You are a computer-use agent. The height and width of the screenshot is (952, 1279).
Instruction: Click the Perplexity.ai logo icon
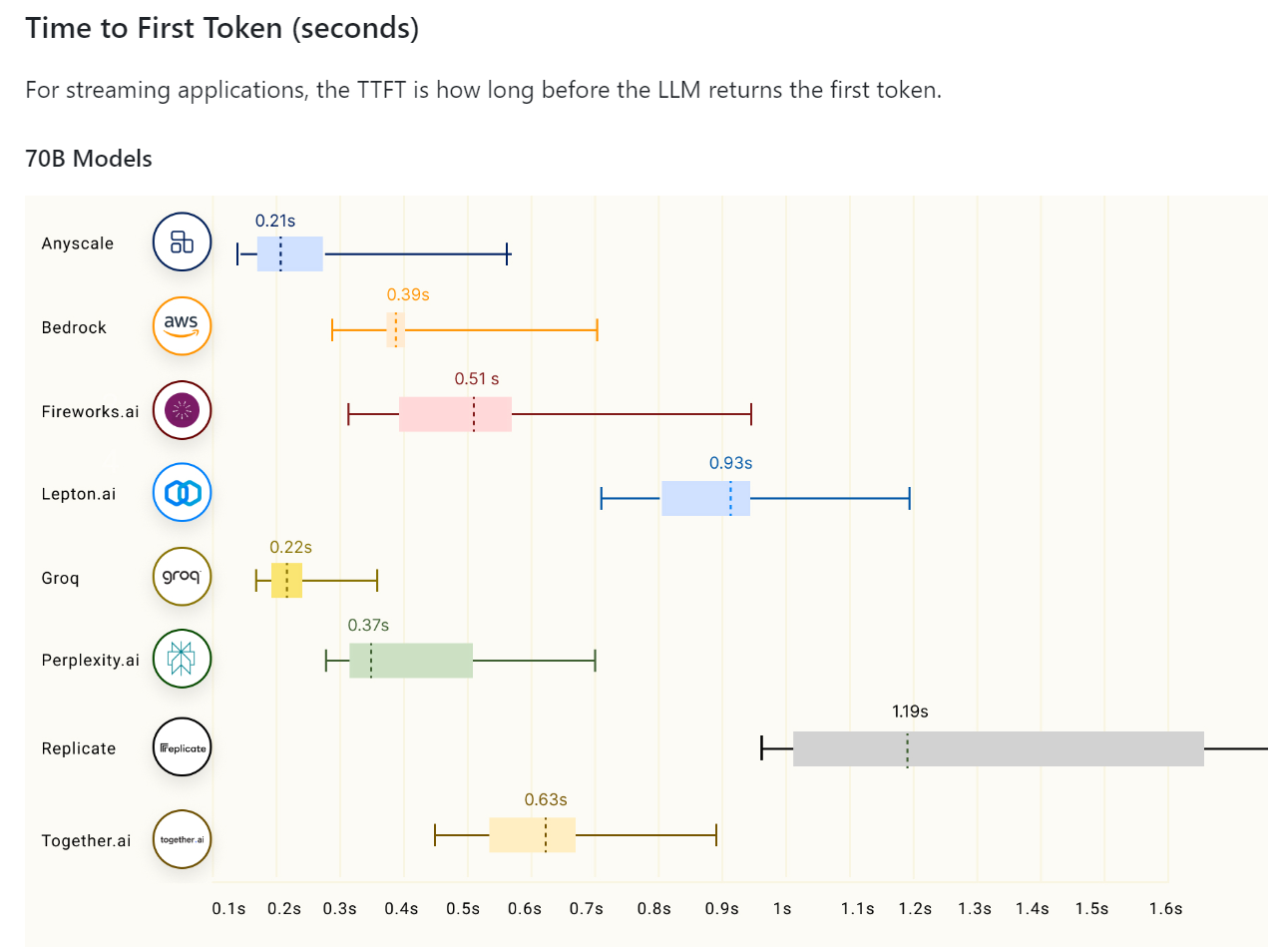[182, 659]
